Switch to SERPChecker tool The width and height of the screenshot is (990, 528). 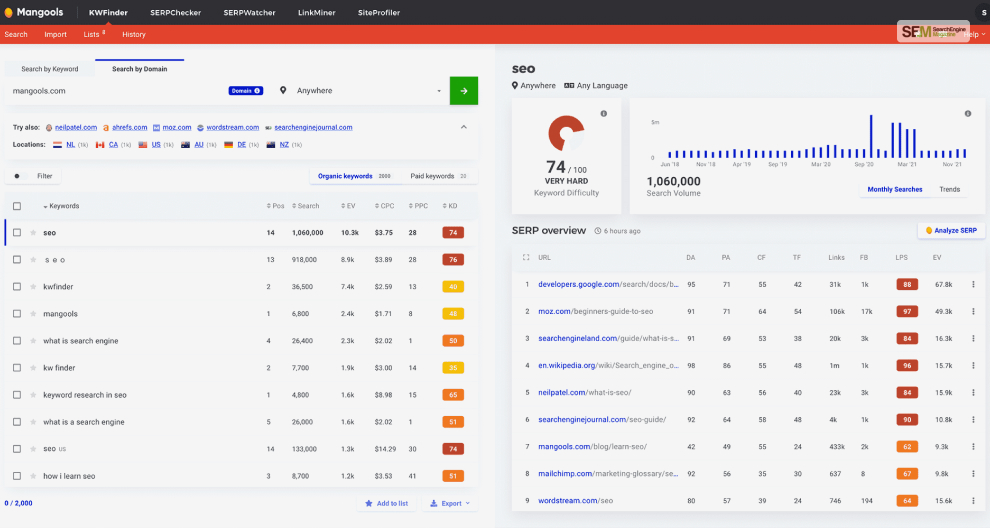[x=176, y=13]
